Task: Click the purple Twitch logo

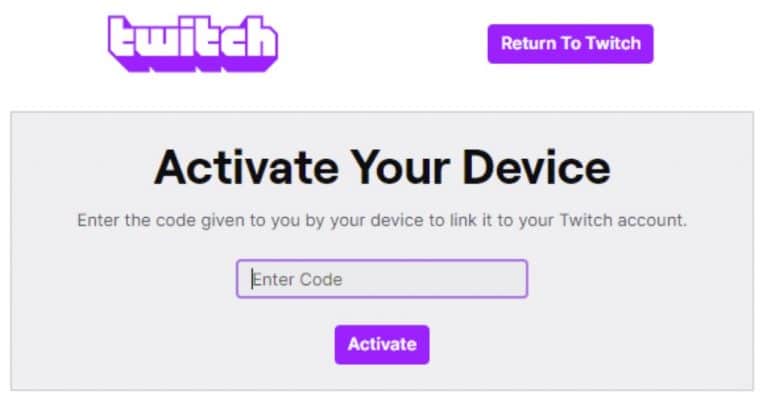Action: pos(193,44)
